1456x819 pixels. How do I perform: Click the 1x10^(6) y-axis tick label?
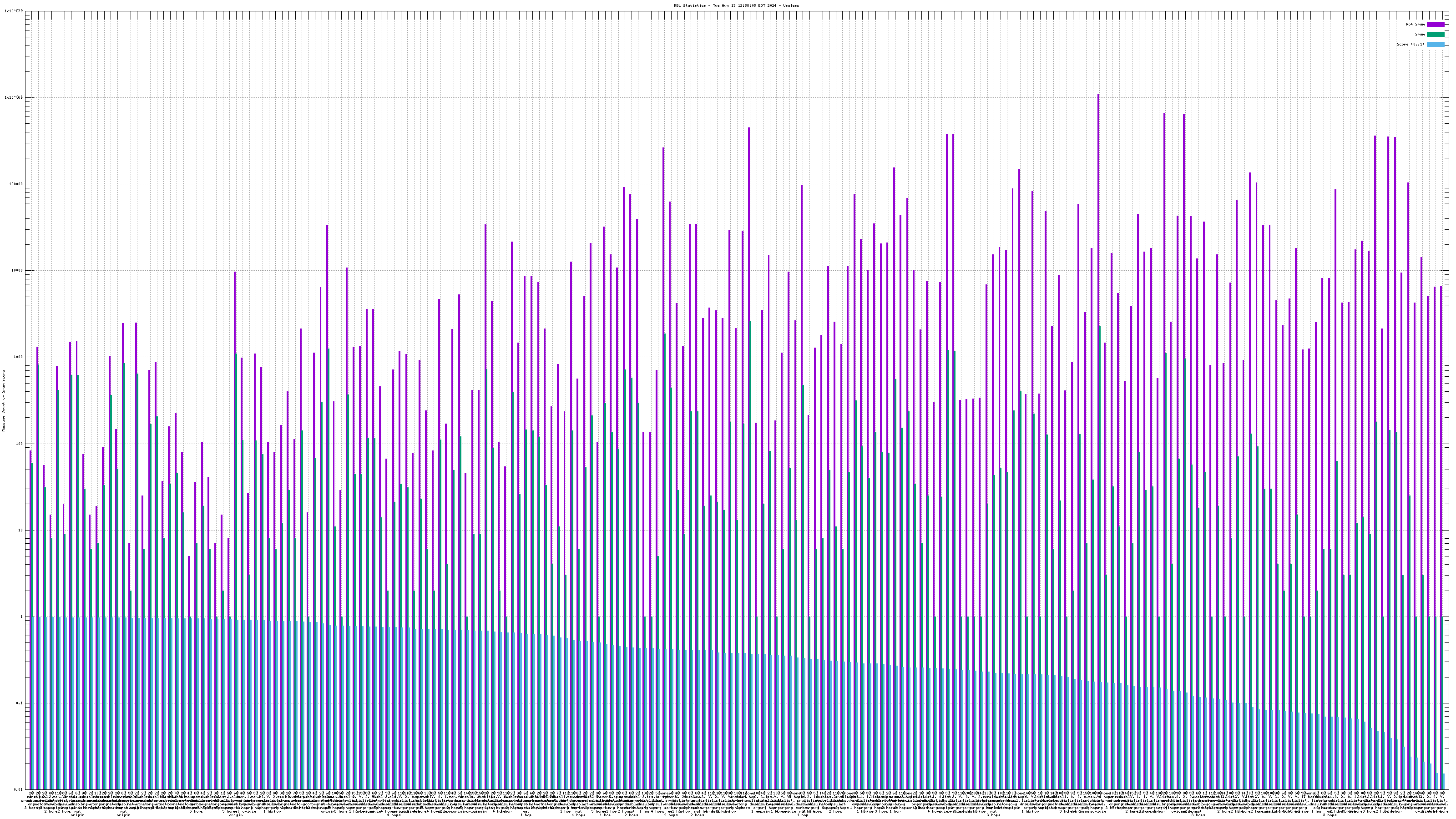(14, 97)
